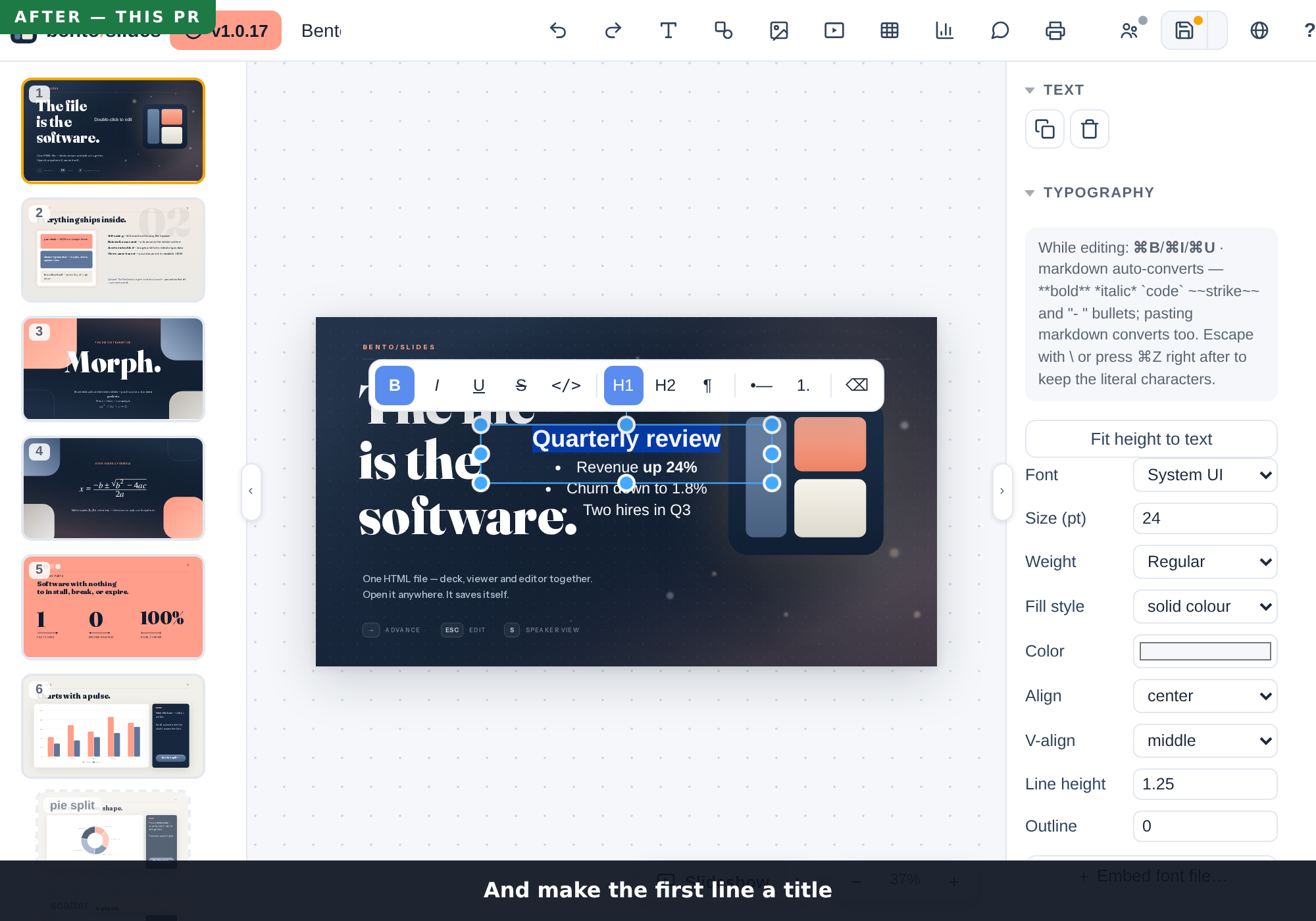Click the presentation title field

[x=321, y=31]
